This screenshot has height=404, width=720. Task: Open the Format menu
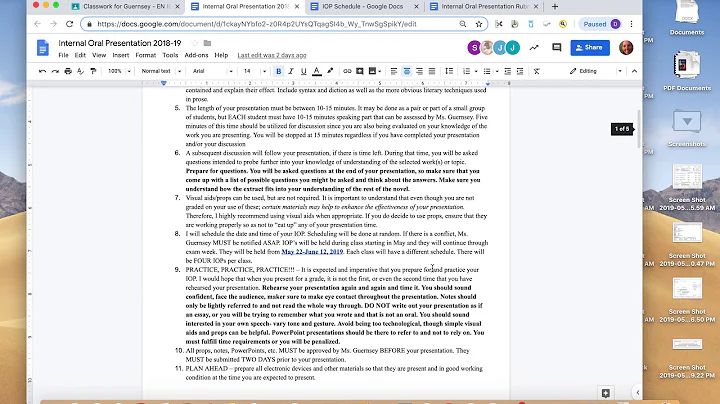coord(146,55)
